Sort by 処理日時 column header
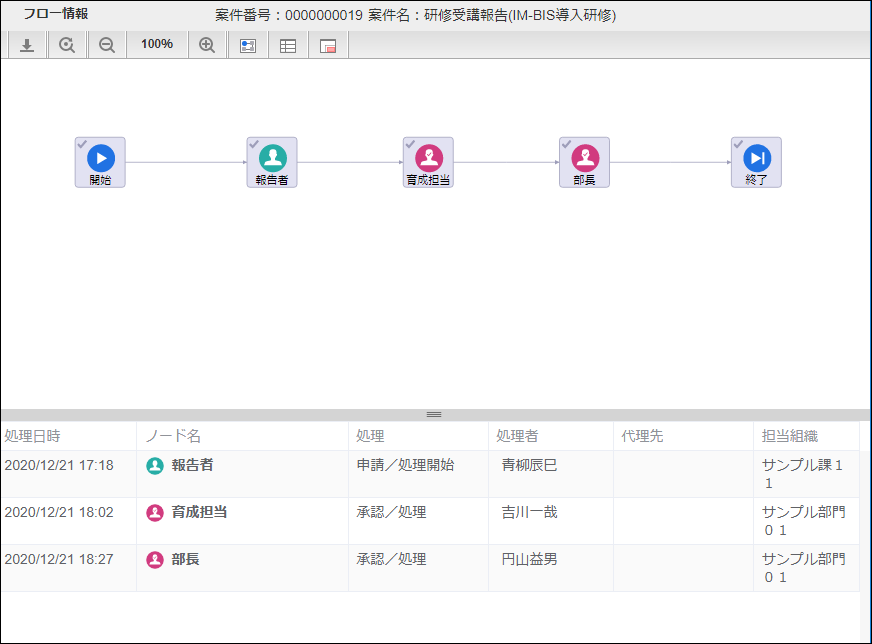872x644 pixels. point(33,436)
